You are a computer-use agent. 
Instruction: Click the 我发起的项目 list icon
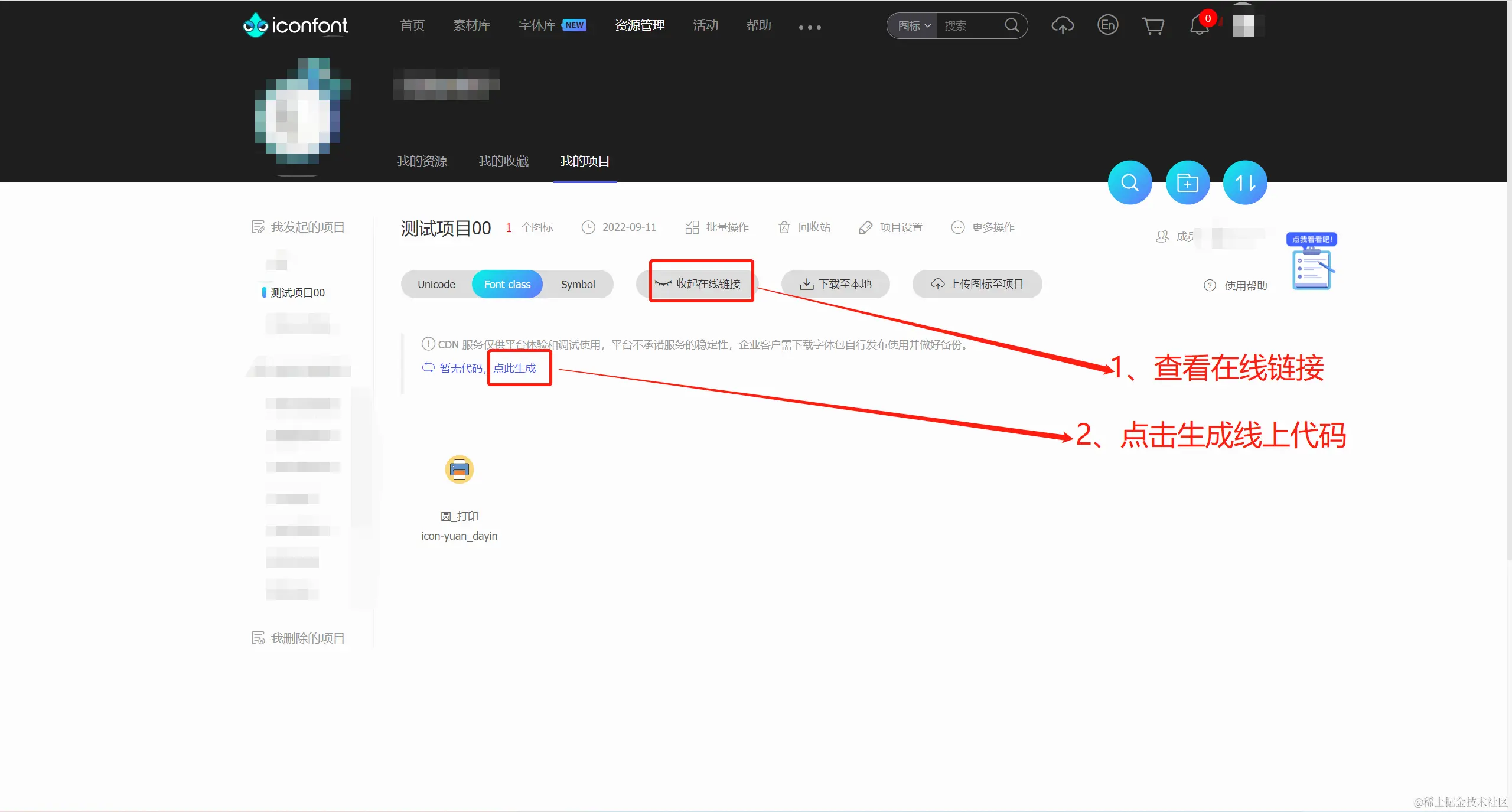(x=258, y=227)
